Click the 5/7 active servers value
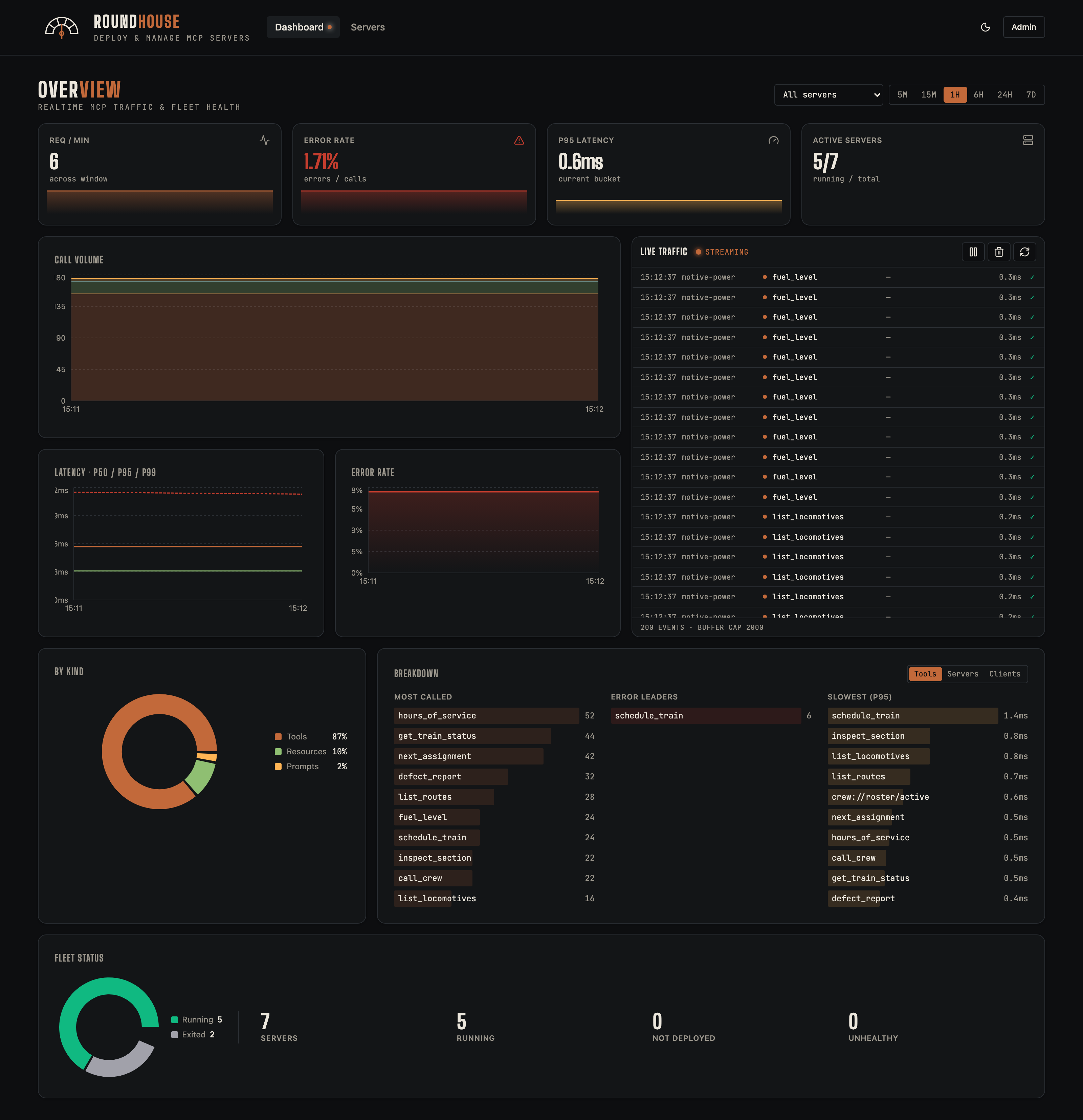 pos(826,162)
